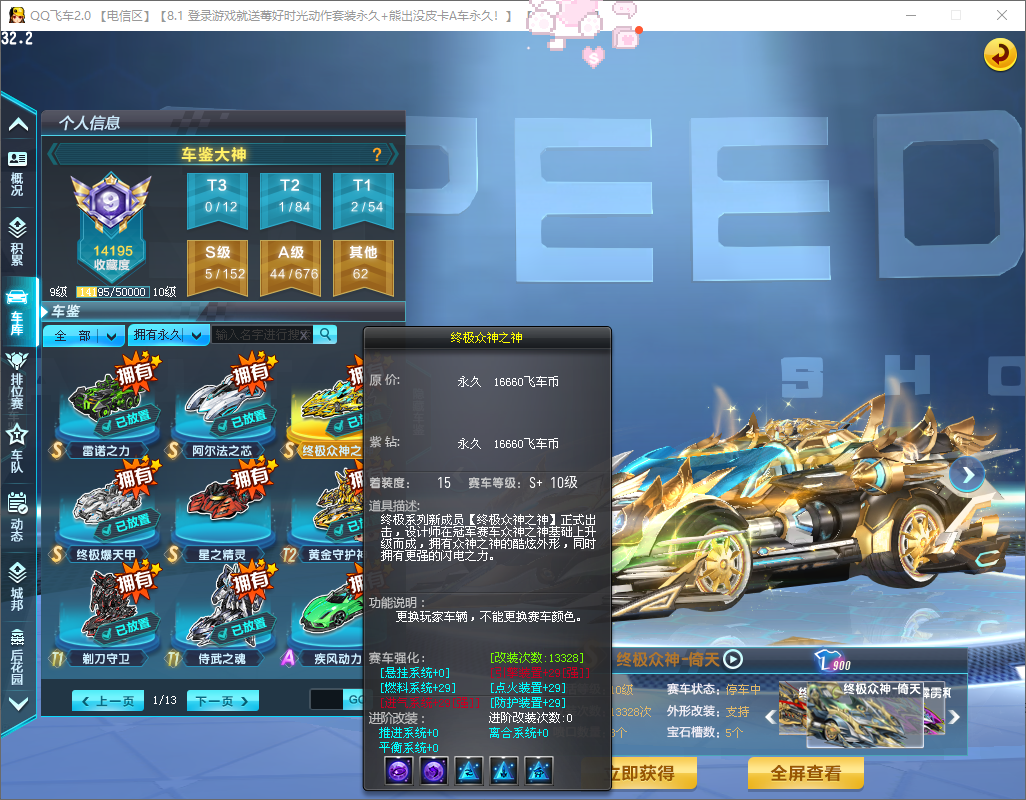This screenshot has height=800, width=1026.
Task: Click the yellow back arrow button
Action: point(1000,55)
